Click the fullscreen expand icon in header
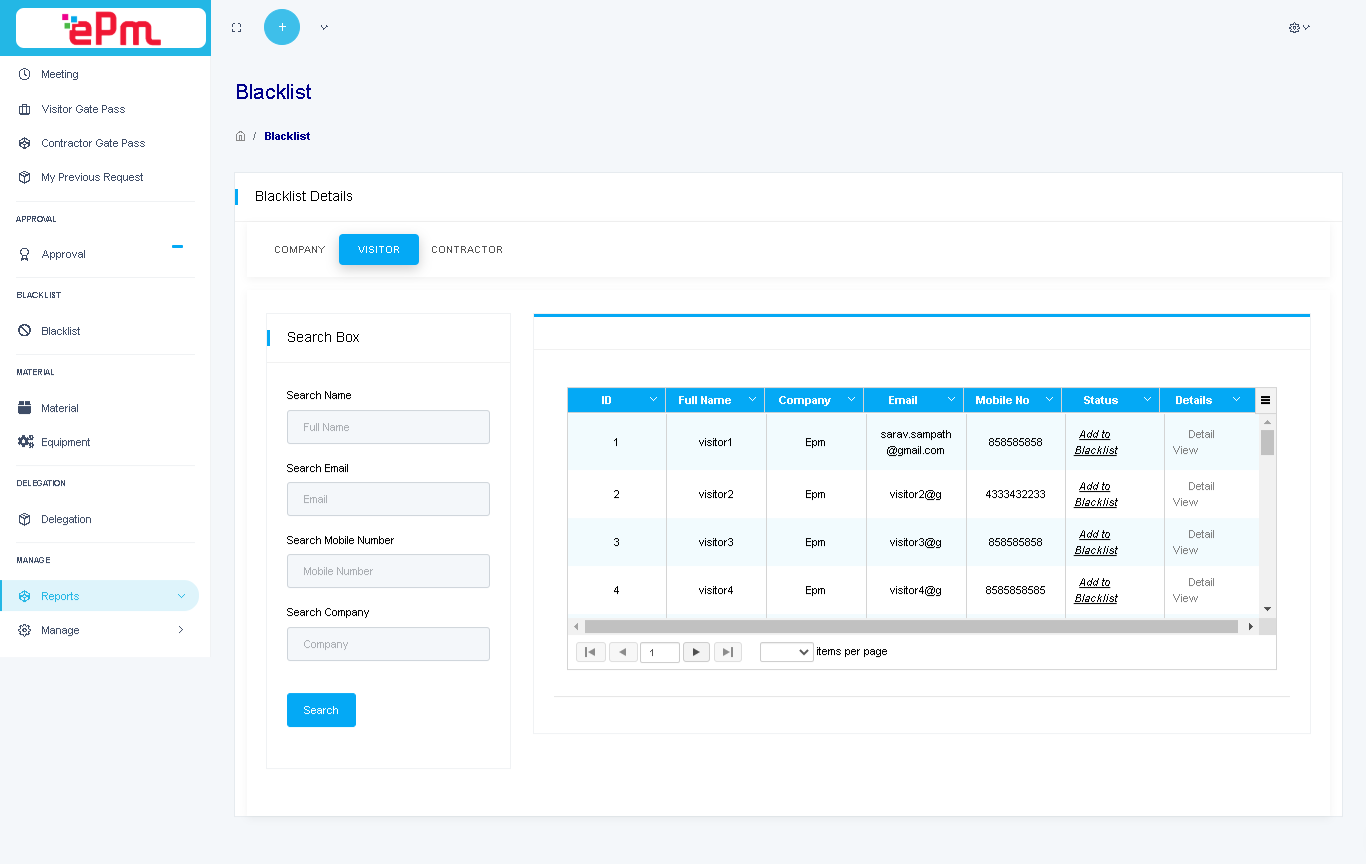 (236, 28)
